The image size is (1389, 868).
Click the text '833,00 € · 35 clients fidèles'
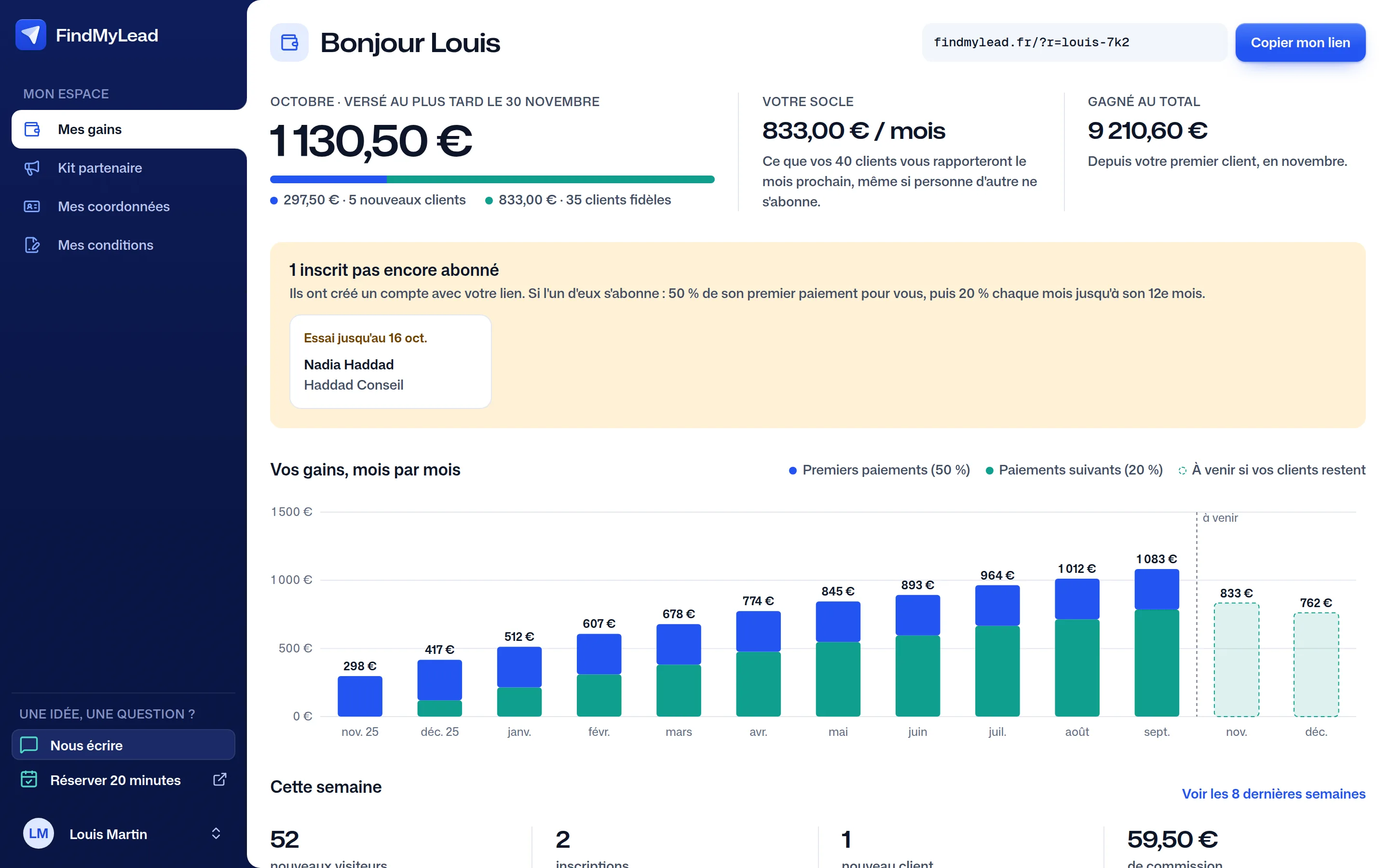click(585, 200)
